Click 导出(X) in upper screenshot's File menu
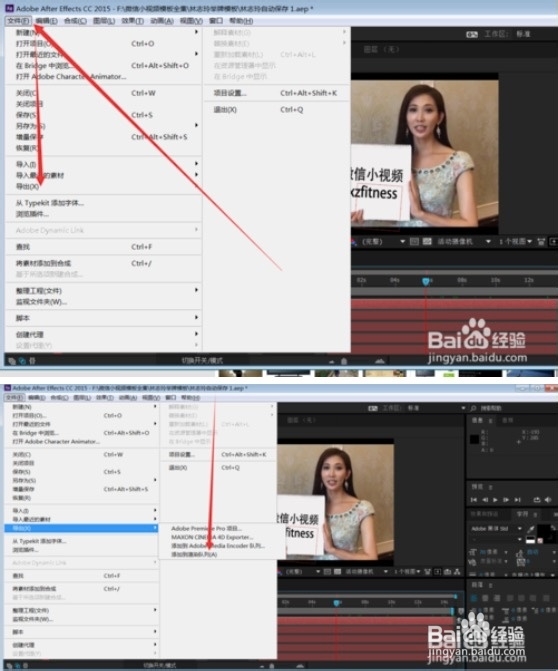 27,187
